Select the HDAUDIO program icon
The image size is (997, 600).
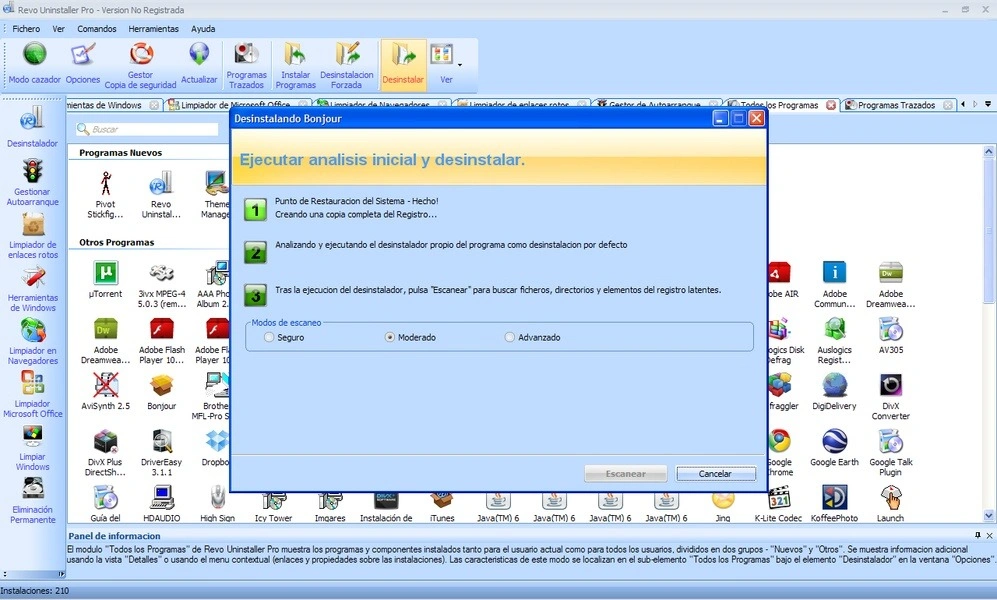(x=162, y=503)
